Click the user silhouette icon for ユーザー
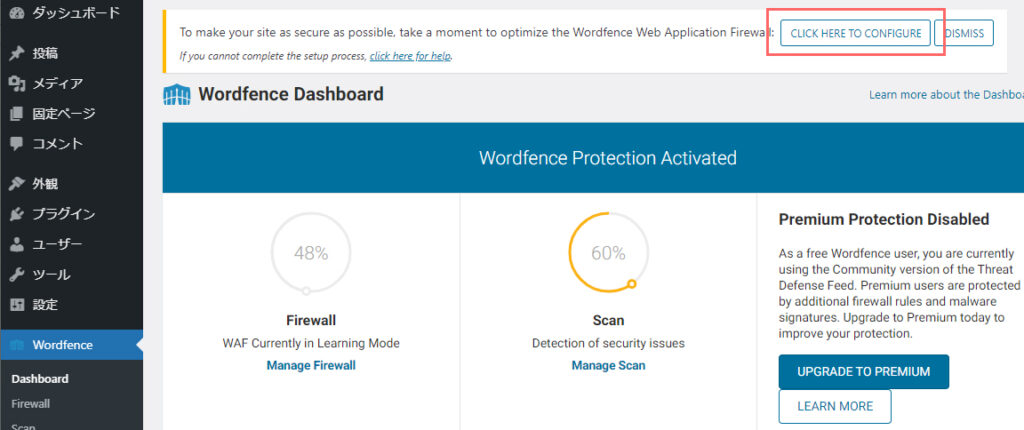The image size is (1024, 430). [17, 244]
